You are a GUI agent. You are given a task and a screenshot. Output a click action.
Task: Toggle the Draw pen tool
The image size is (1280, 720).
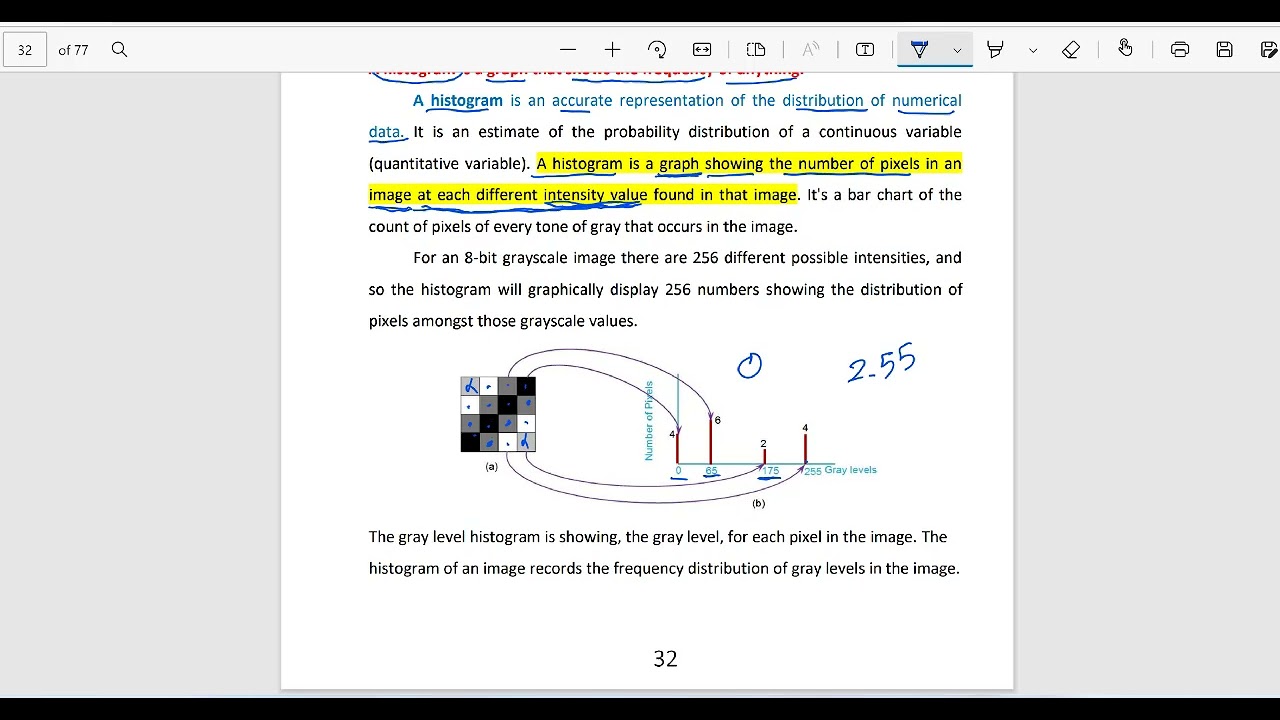[x=920, y=50]
